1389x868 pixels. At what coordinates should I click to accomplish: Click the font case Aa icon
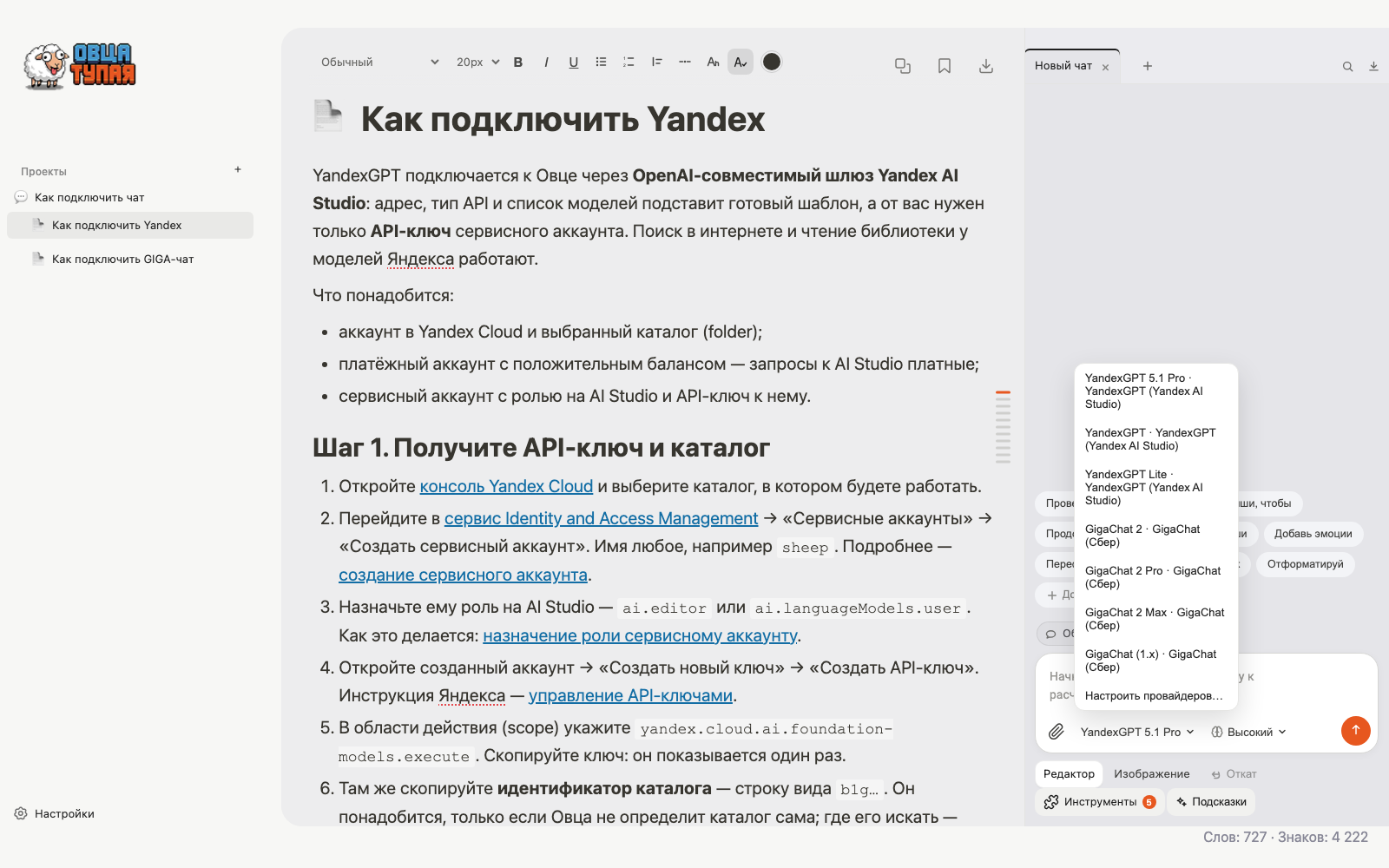coord(713,62)
